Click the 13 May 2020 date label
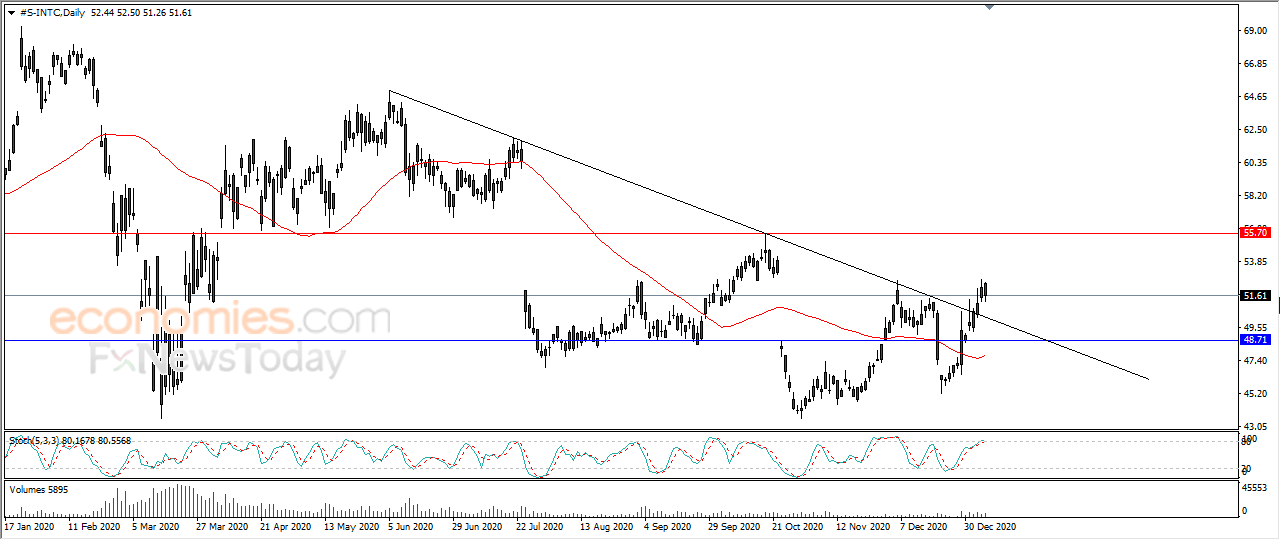 [x=350, y=526]
